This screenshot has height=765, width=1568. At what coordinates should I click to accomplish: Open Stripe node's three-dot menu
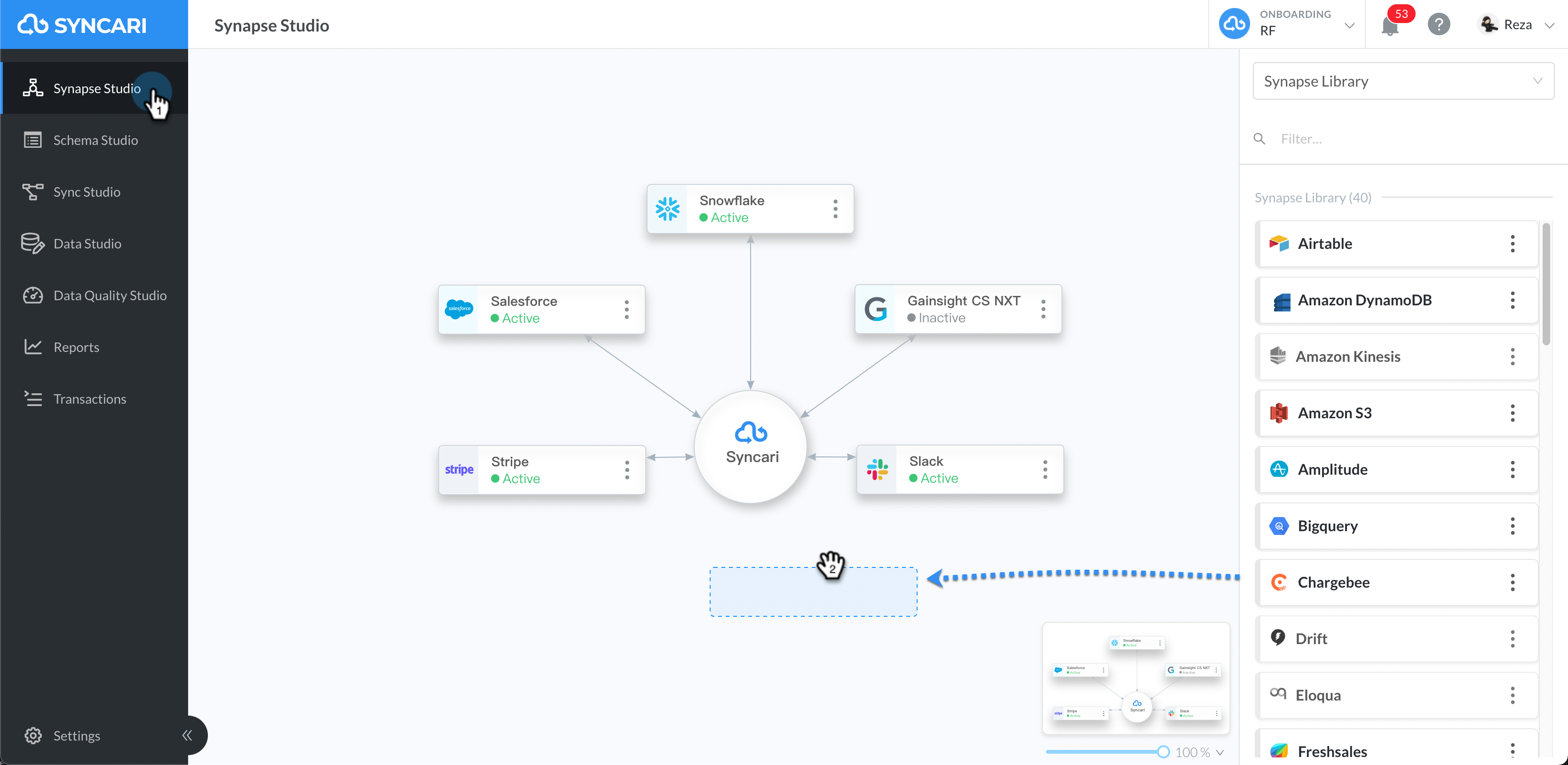[627, 470]
